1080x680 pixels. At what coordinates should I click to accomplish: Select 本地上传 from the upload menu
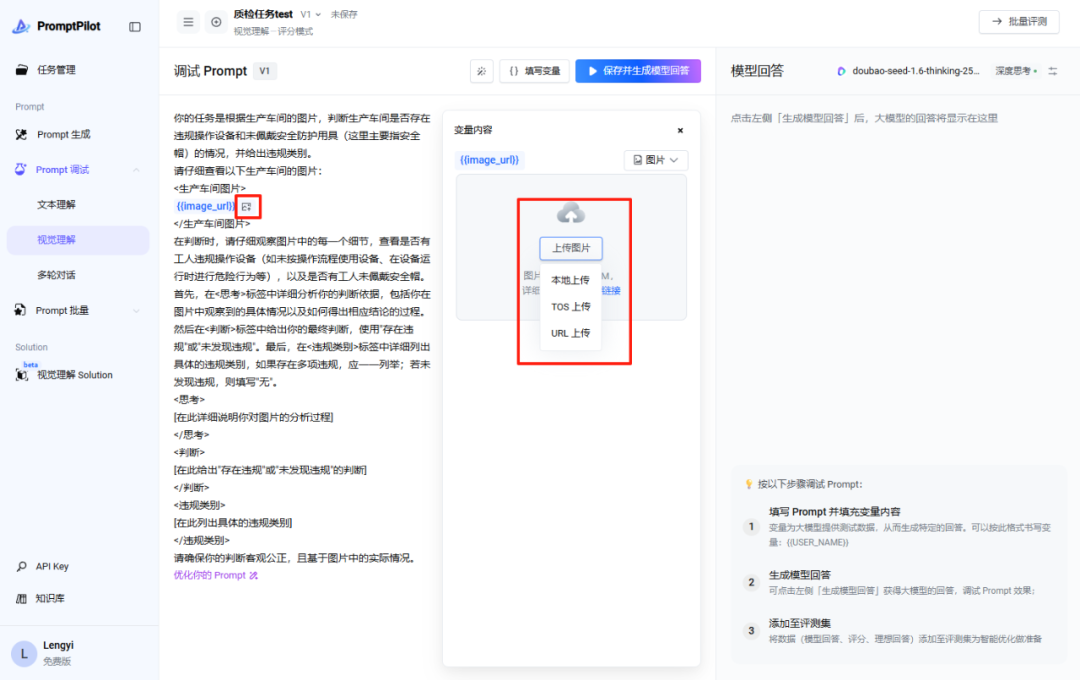tap(570, 280)
